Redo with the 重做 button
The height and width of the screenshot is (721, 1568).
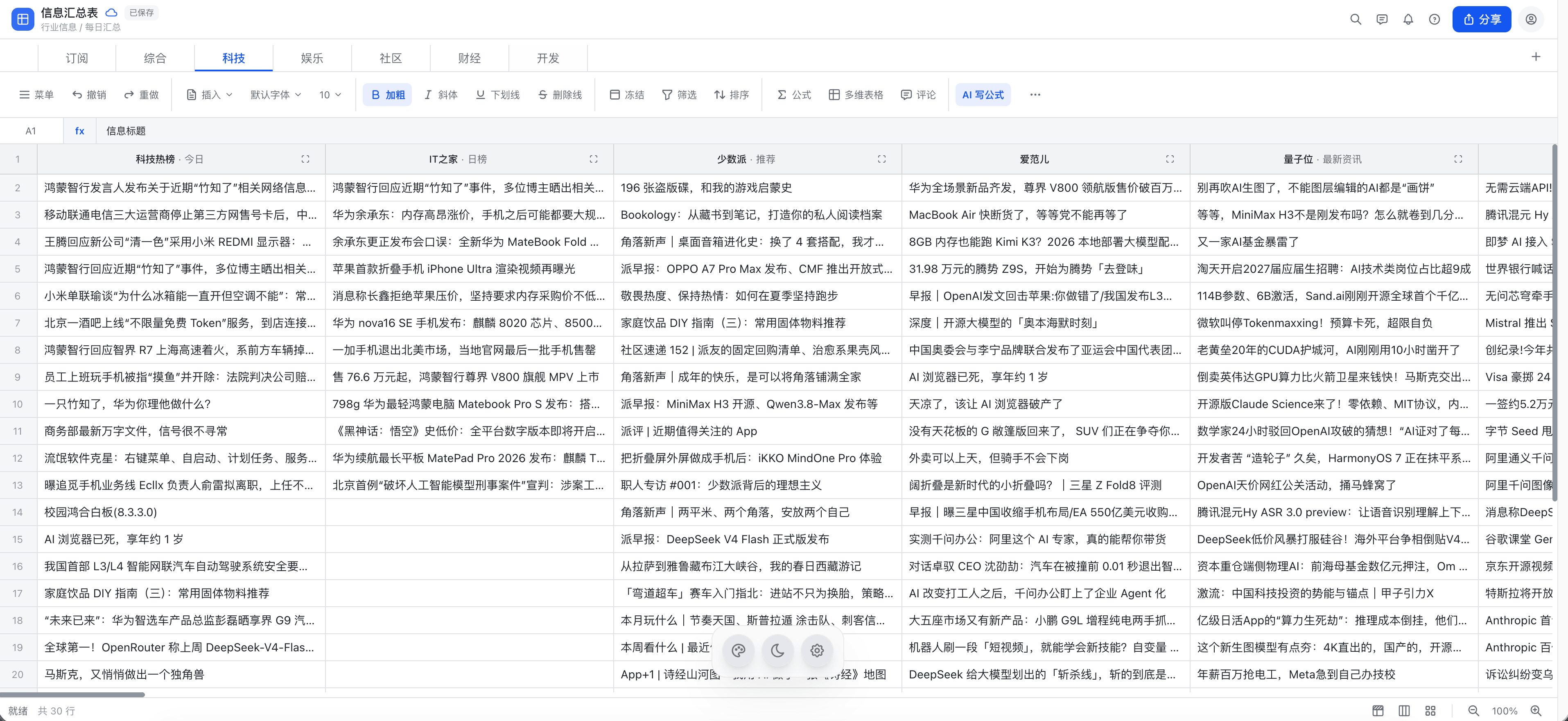coord(141,94)
